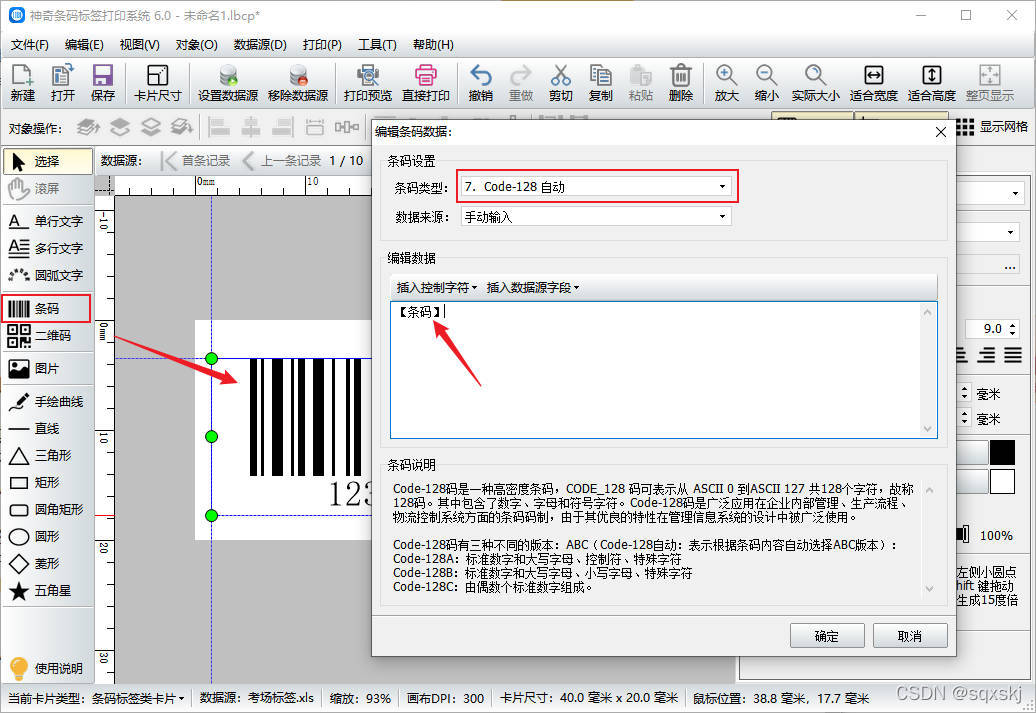
Task: Select the 圆角矩形 rounded rectangle tool
Action: pos(48,509)
